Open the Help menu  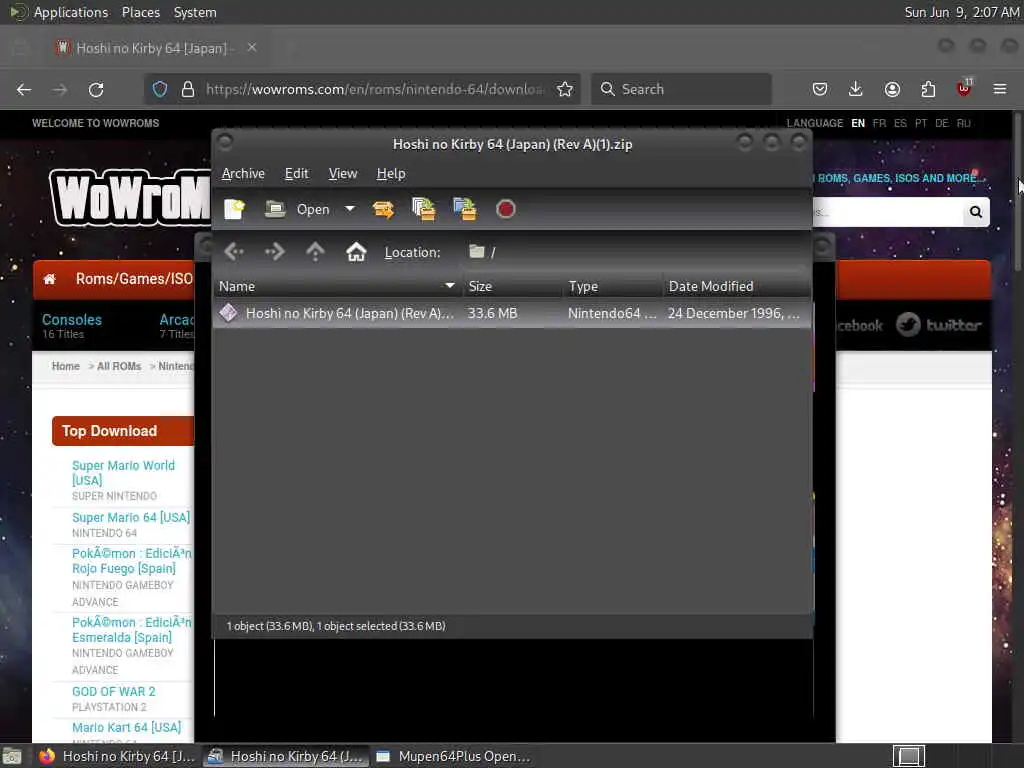pyautogui.click(x=391, y=174)
